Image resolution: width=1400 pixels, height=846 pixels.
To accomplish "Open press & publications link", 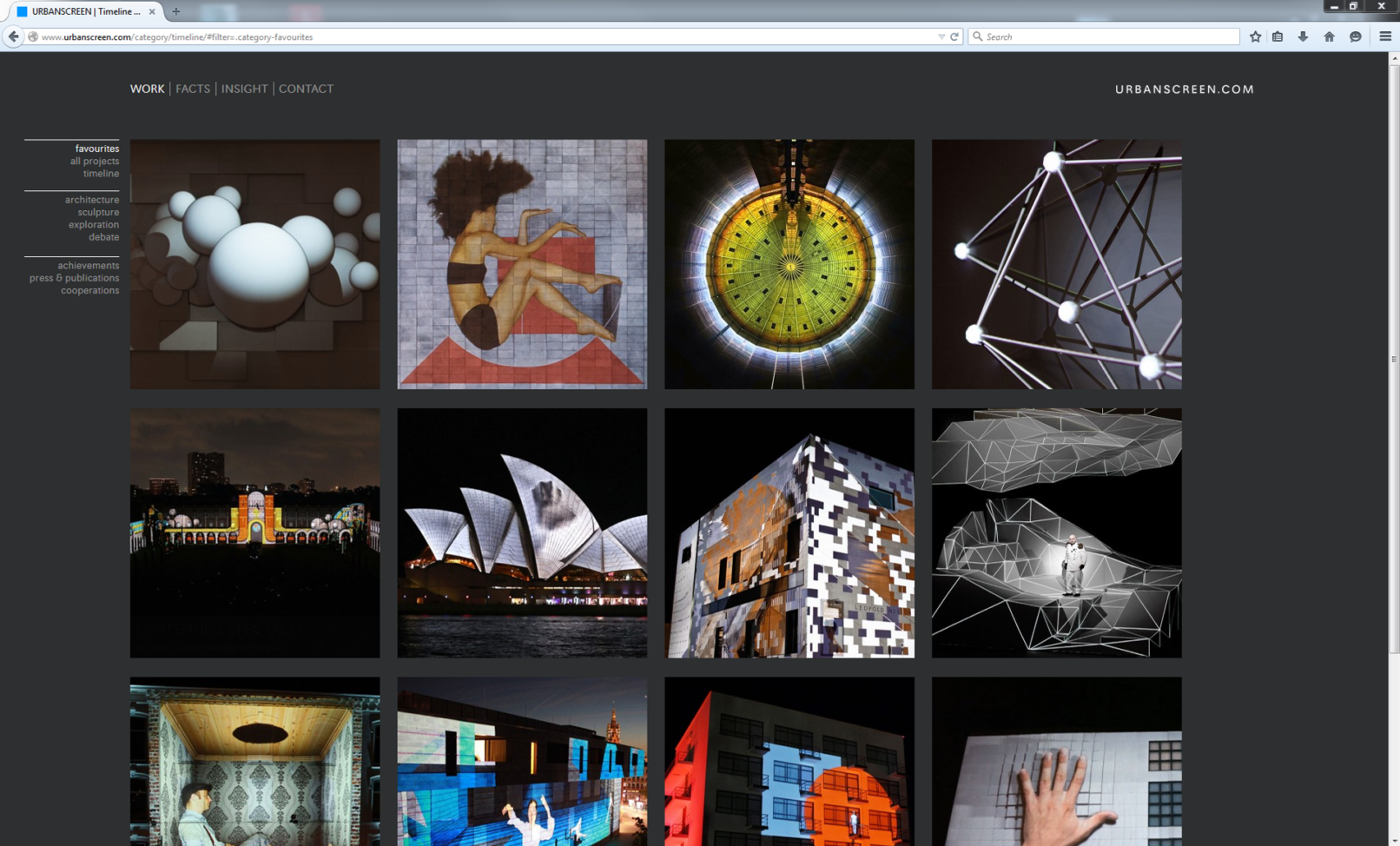I will (75, 278).
